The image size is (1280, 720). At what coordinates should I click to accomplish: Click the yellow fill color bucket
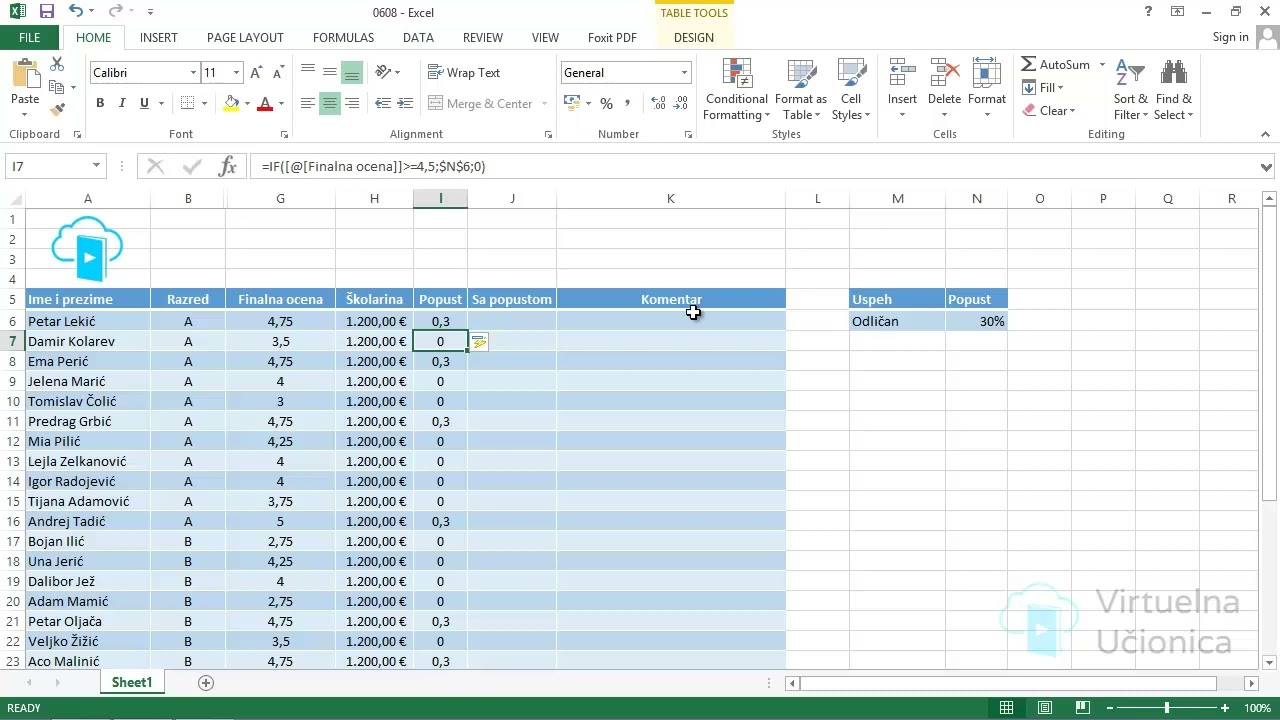coord(232,104)
